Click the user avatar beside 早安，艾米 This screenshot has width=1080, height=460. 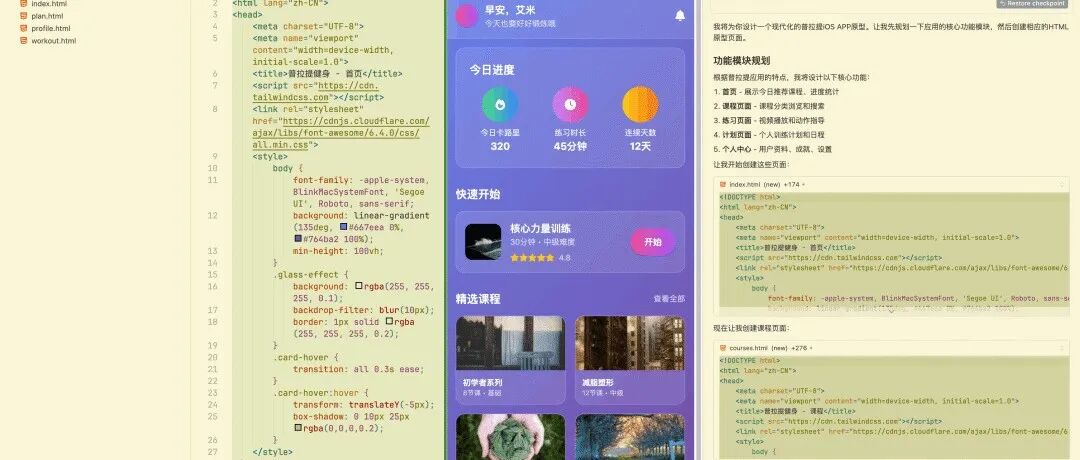(466, 15)
